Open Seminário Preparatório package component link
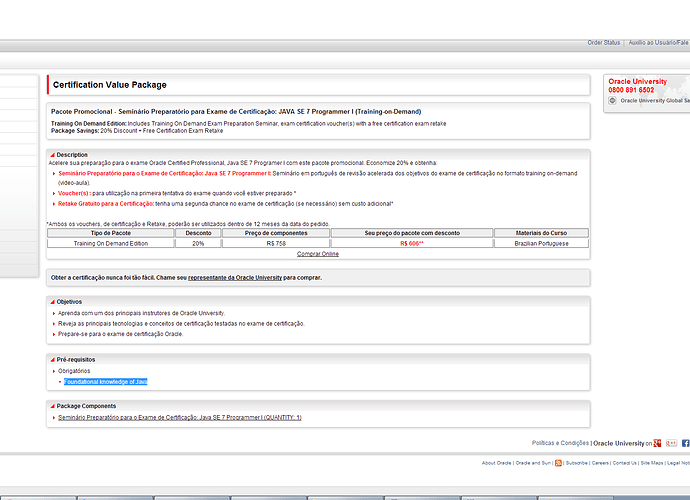The image size is (690, 500). click(180, 418)
